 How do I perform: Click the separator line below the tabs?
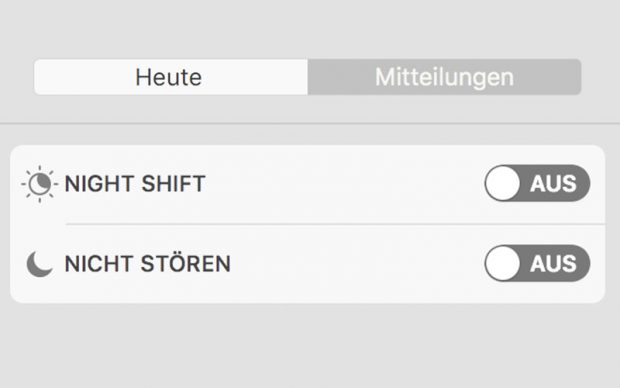[310, 124]
